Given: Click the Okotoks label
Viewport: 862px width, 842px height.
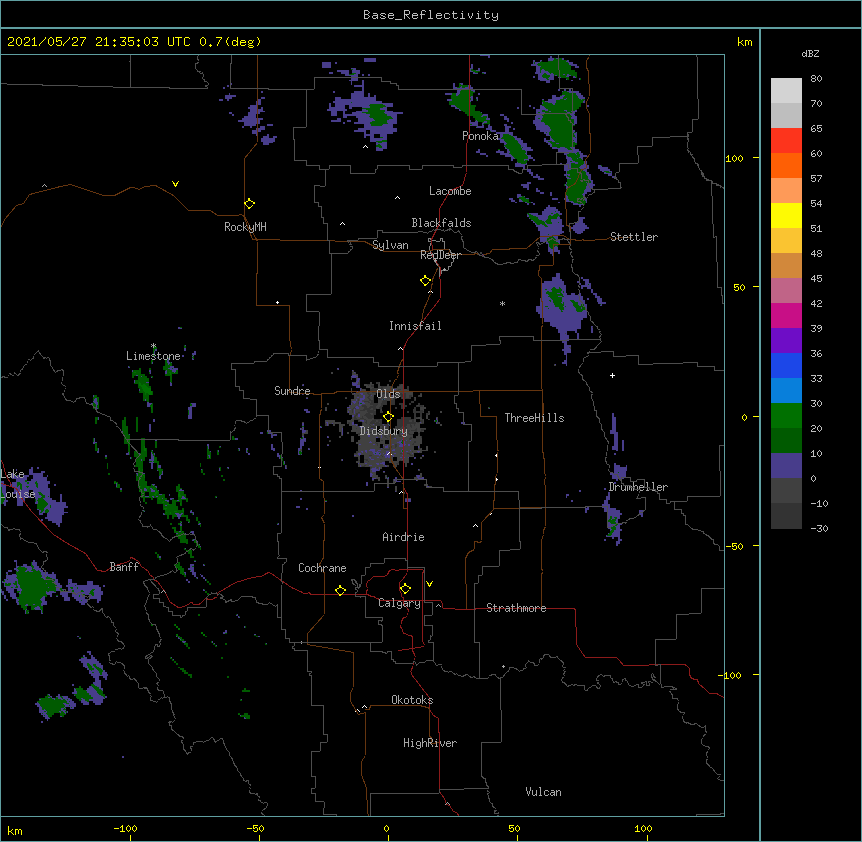Looking at the screenshot, I should [x=412, y=700].
